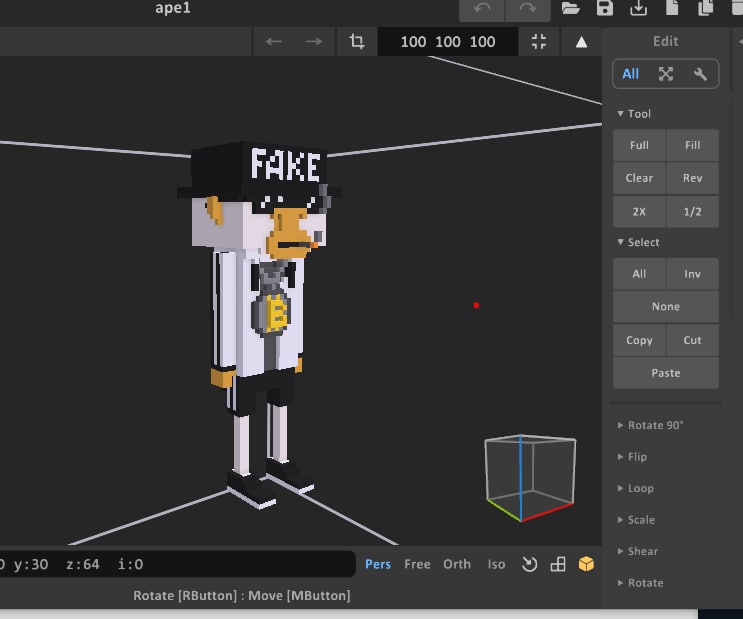Expand the Rotate section
Screen dimensions: 743x619
click(640, 583)
